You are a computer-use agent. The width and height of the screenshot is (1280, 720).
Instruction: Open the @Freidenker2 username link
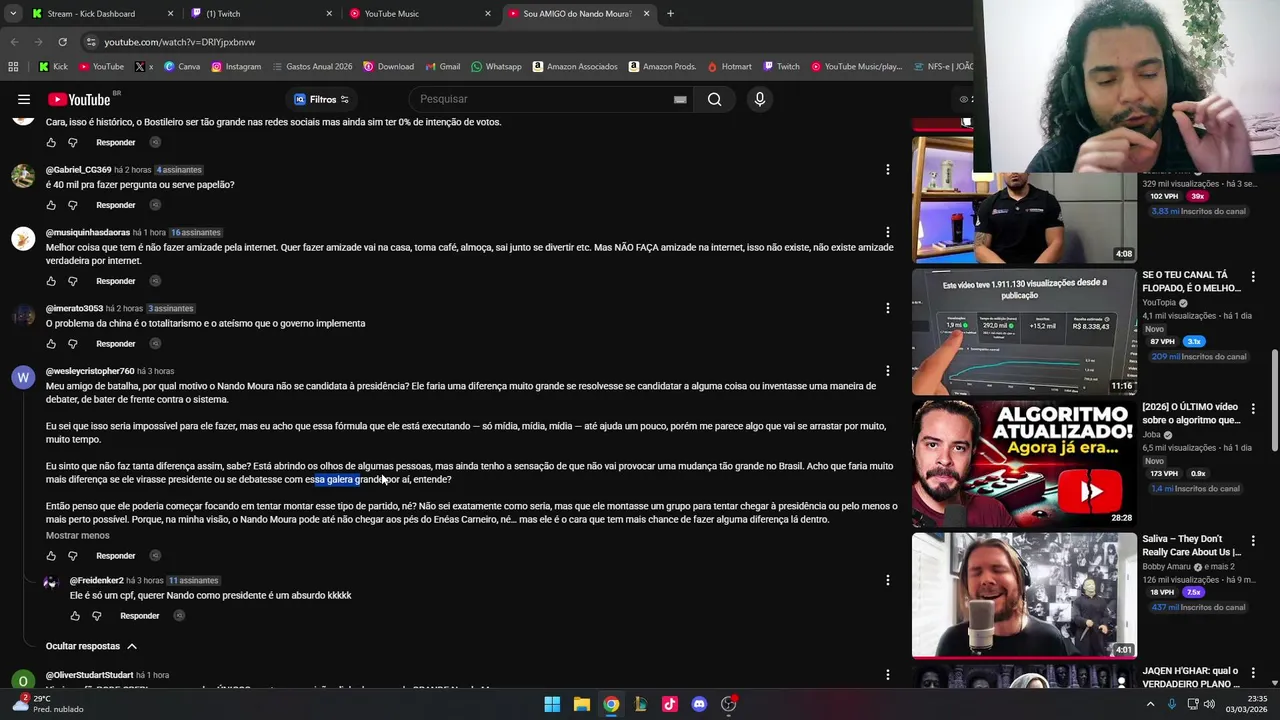pos(97,580)
